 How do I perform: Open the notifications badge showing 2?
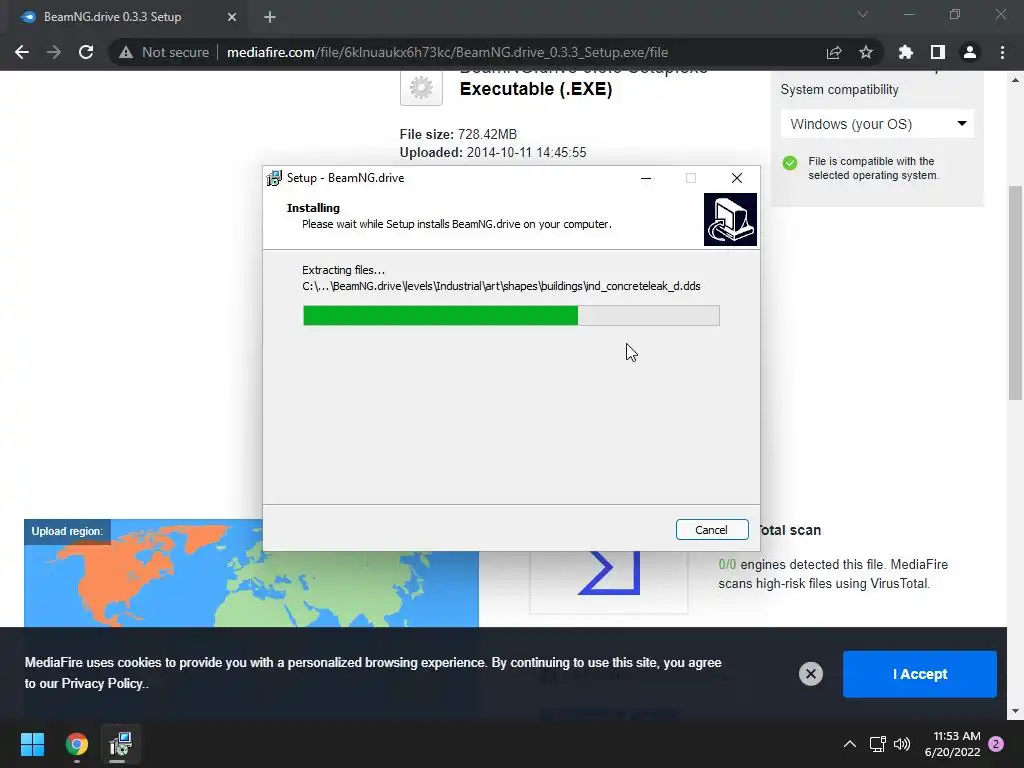pos(996,744)
